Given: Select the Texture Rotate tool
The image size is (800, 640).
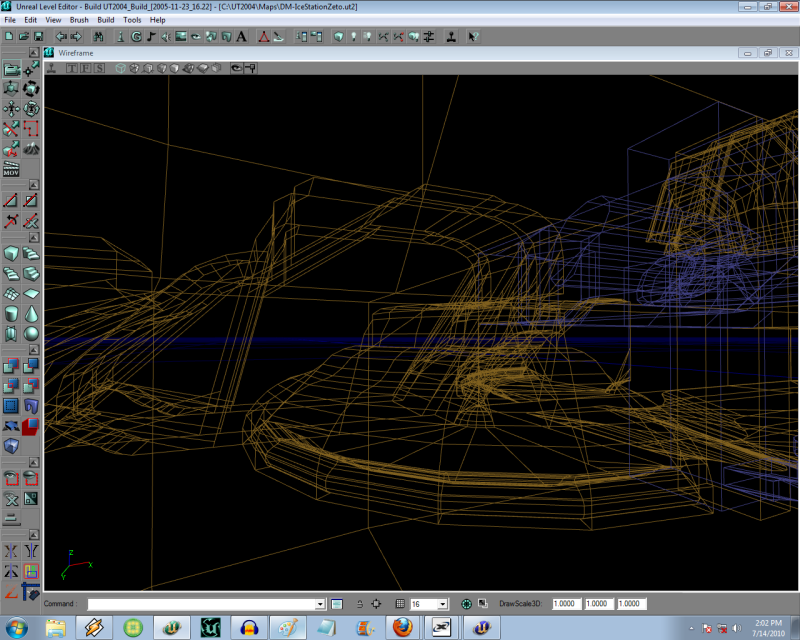Looking at the screenshot, I should [x=31, y=109].
